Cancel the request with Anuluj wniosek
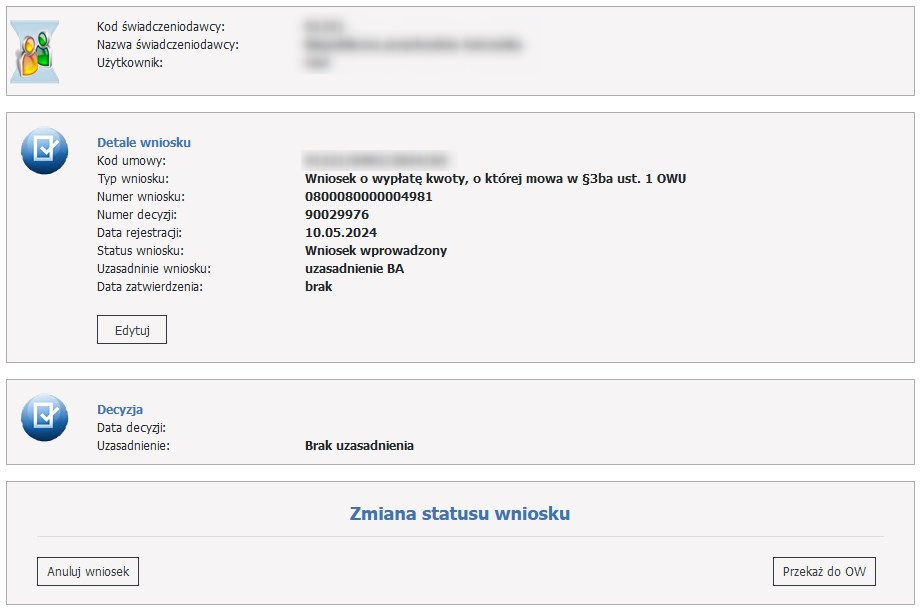 88,571
